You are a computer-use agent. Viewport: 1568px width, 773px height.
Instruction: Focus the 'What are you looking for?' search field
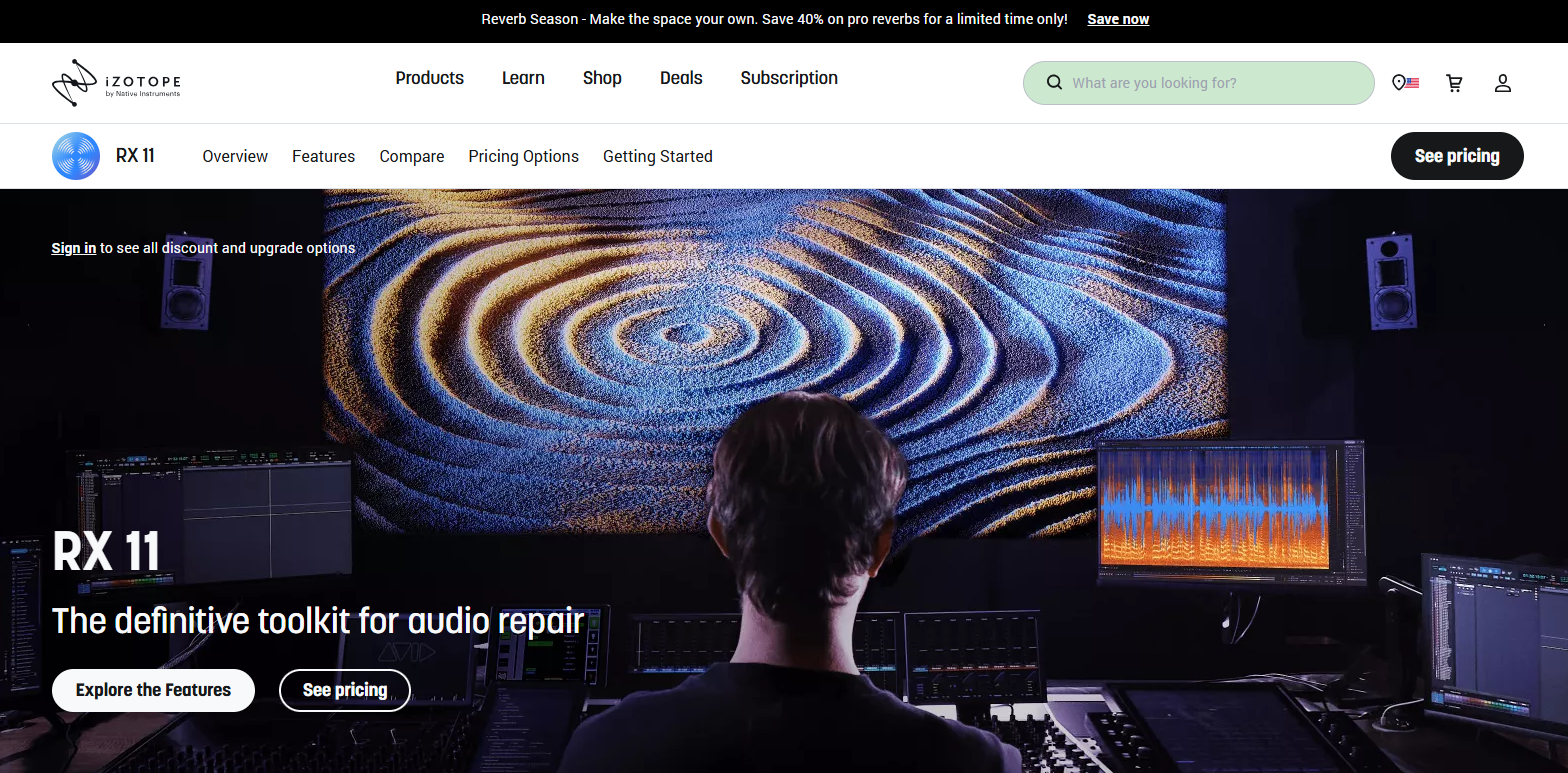[1210, 83]
